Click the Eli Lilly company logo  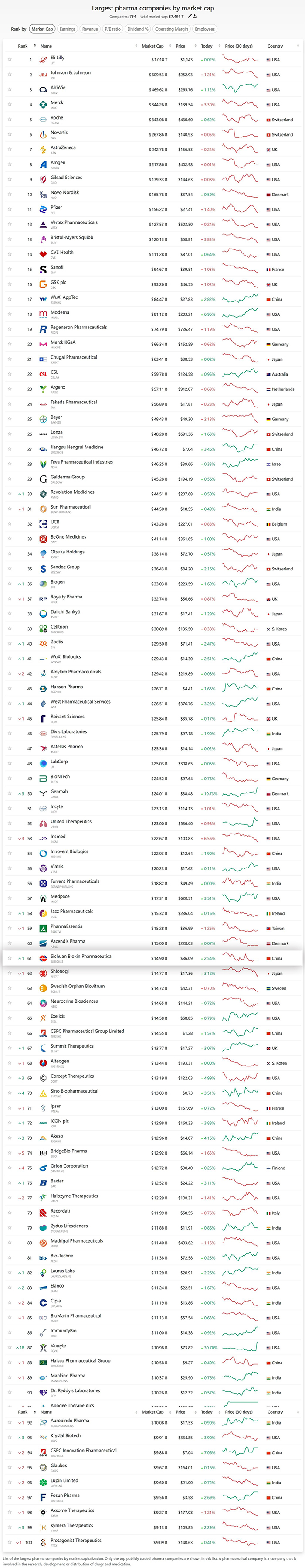click(x=43, y=60)
